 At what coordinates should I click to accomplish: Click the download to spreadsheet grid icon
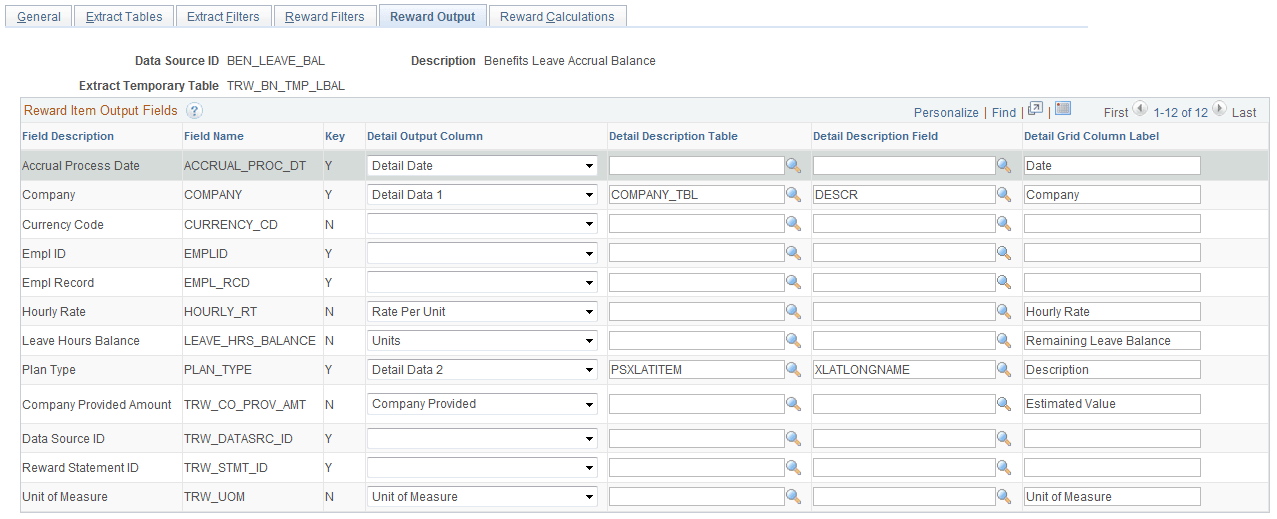pyautogui.click(x=1063, y=109)
